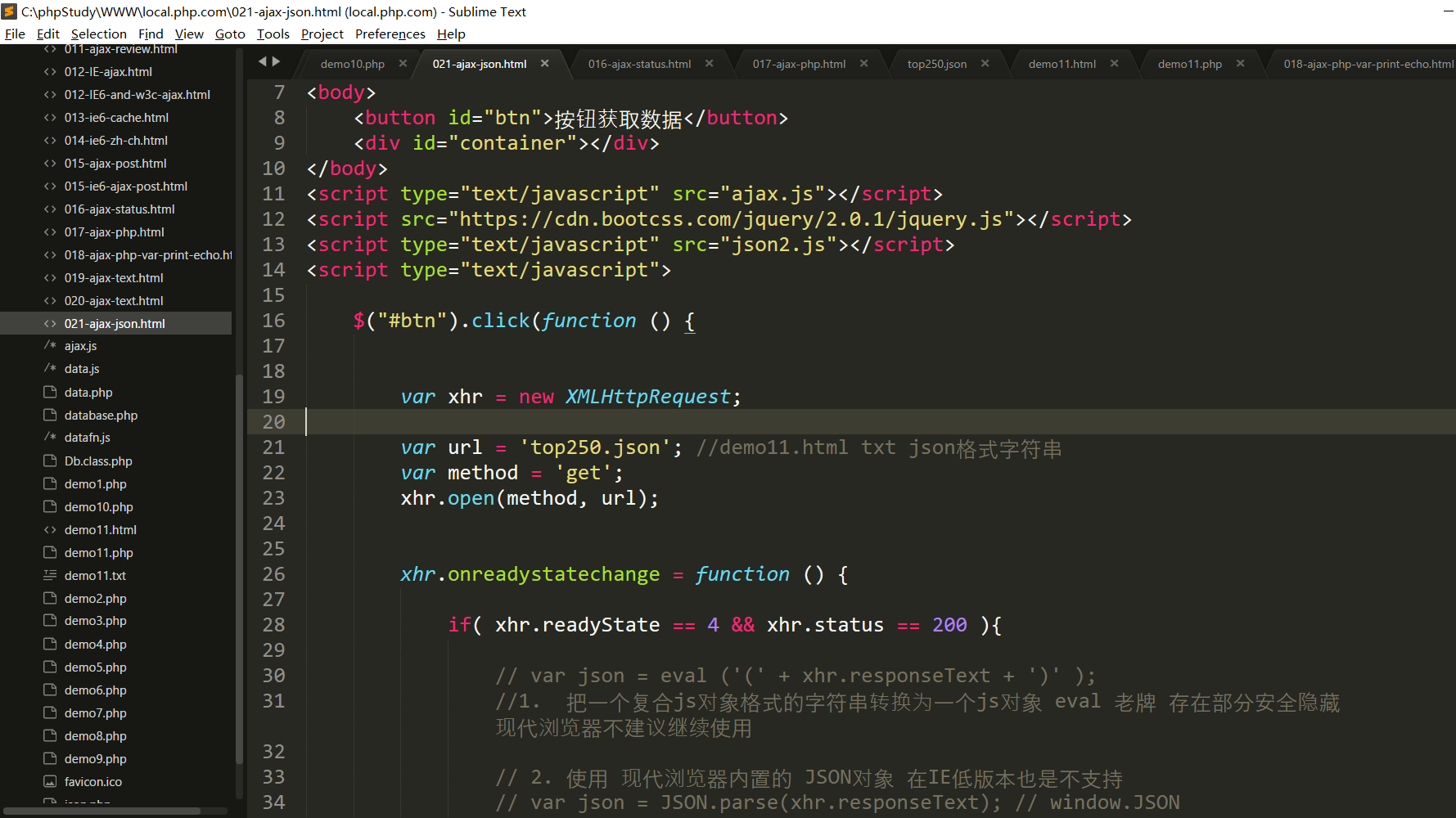Click line number 26 in the gutter

273,574
